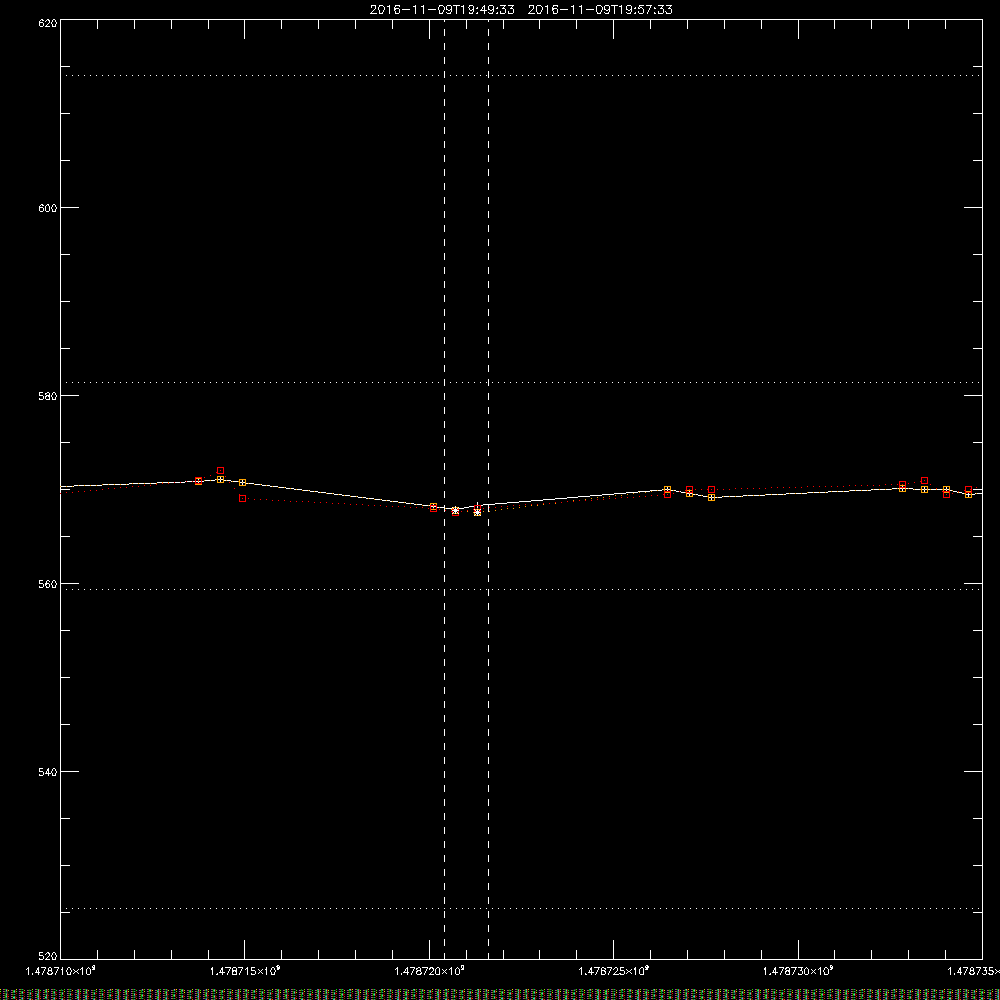Click the x-axis label 1.478720×10⁹

430,971
